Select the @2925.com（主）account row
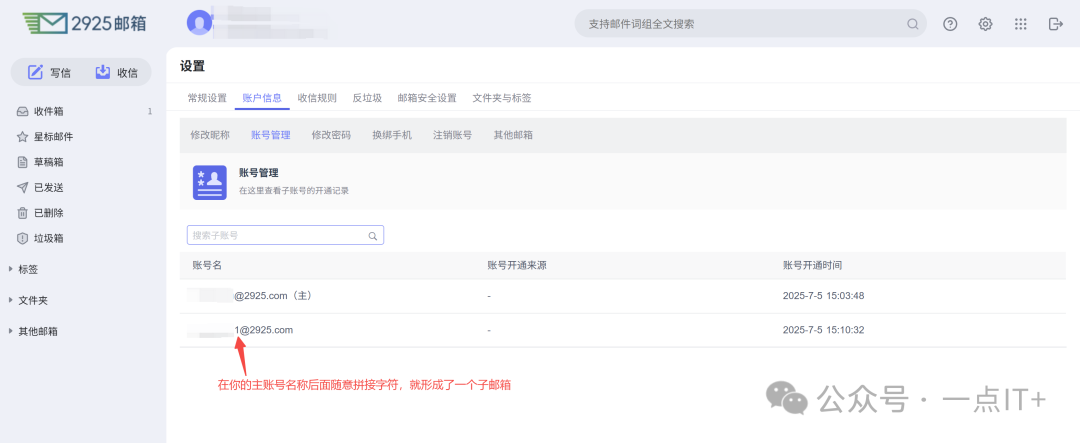The image size is (1080, 443). 623,296
